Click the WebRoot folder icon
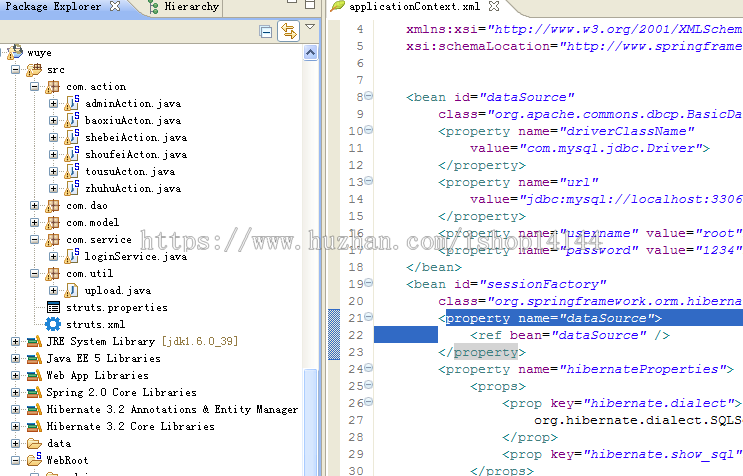 click(34, 459)
